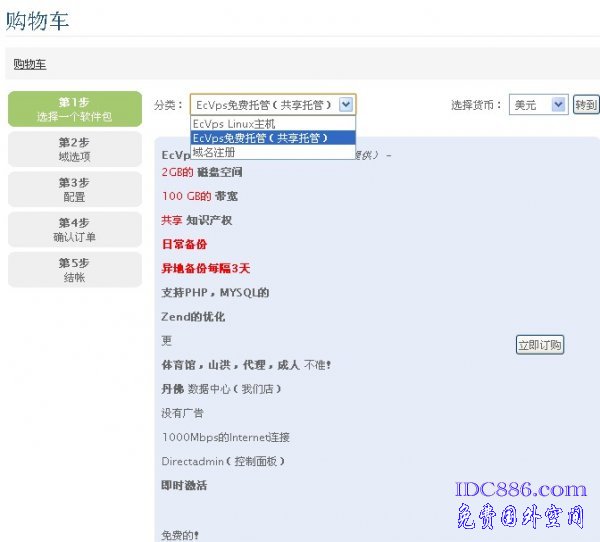Expand the 选择货币 currency dropdown
600x542 pixels.
[558, 104]
